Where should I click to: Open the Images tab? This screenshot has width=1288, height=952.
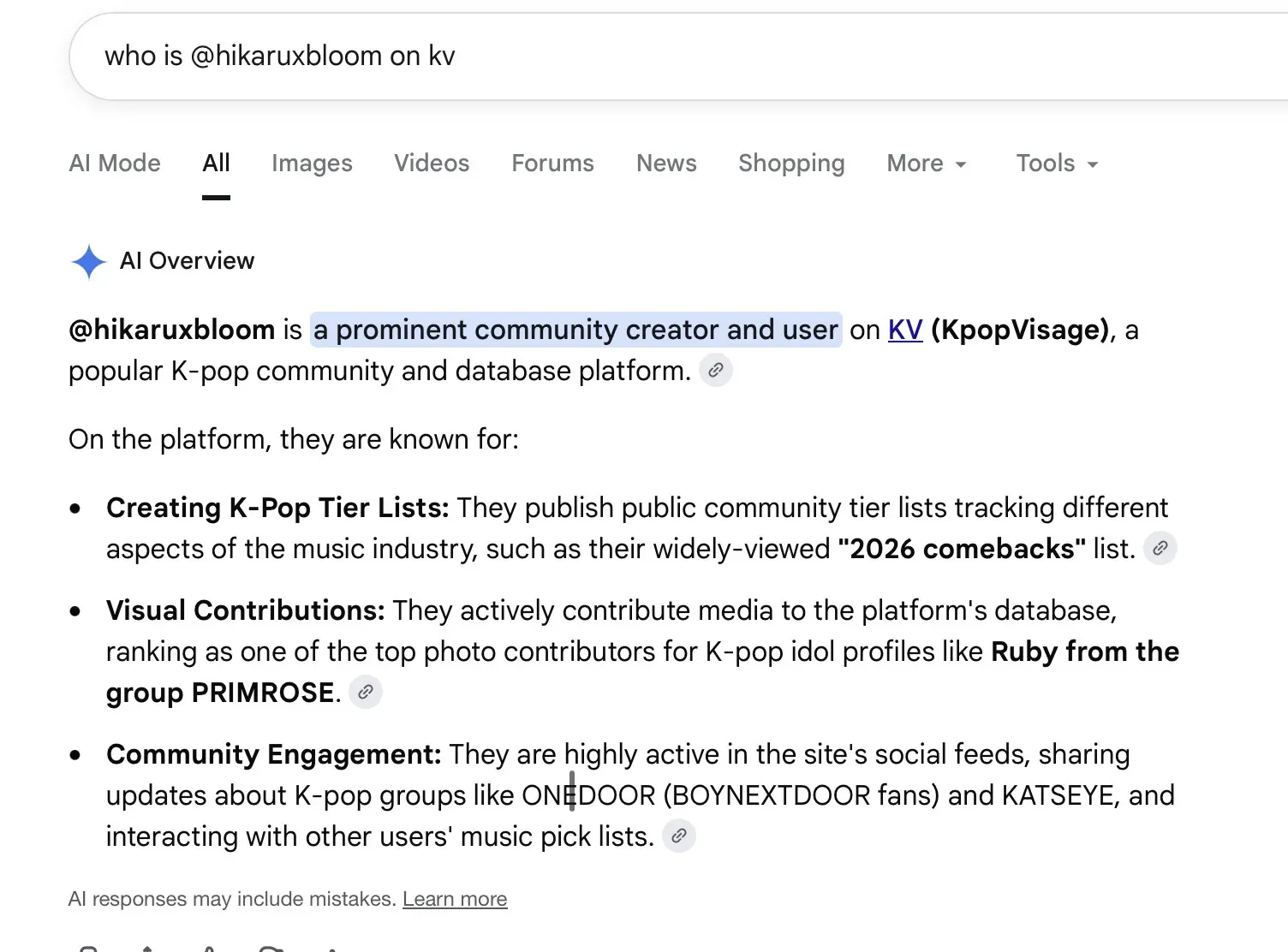pos(312,163)
